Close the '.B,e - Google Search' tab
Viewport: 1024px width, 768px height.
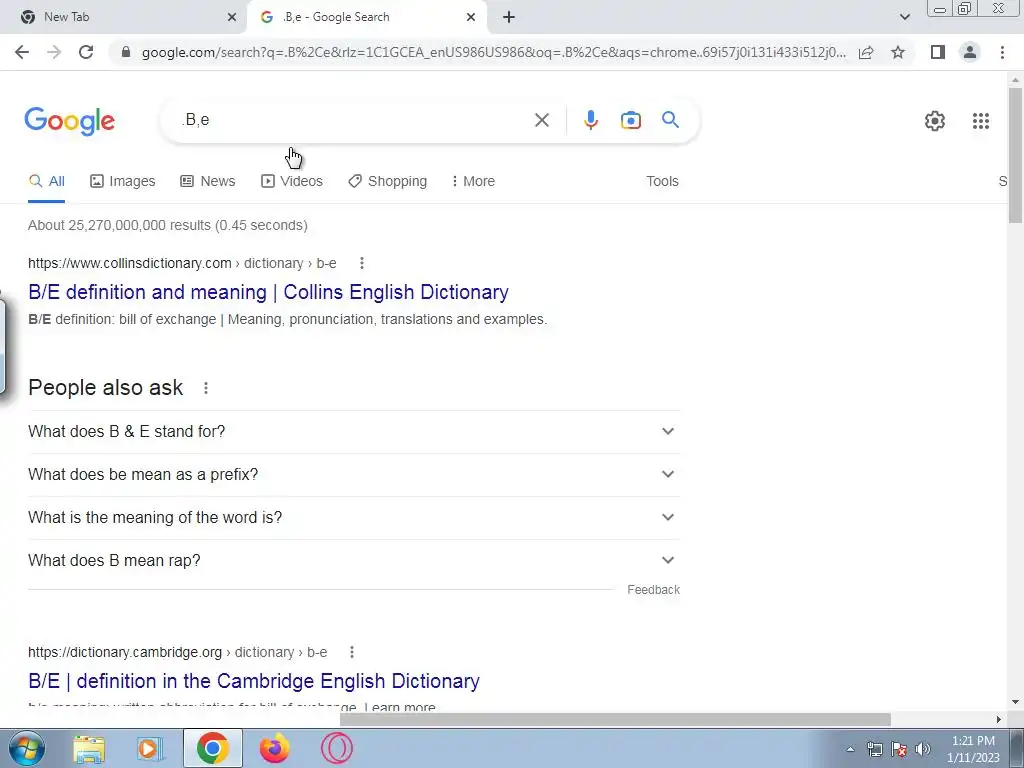(471, 17)
